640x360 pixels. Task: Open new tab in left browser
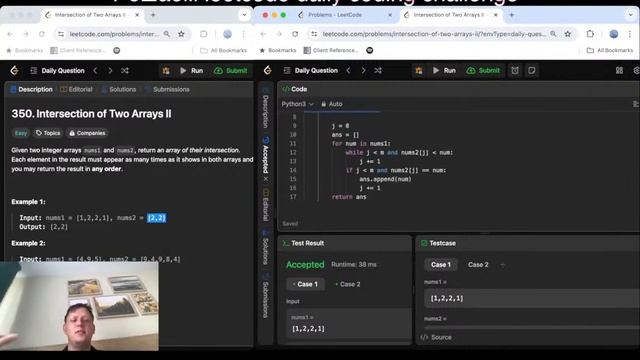[153, 15]
